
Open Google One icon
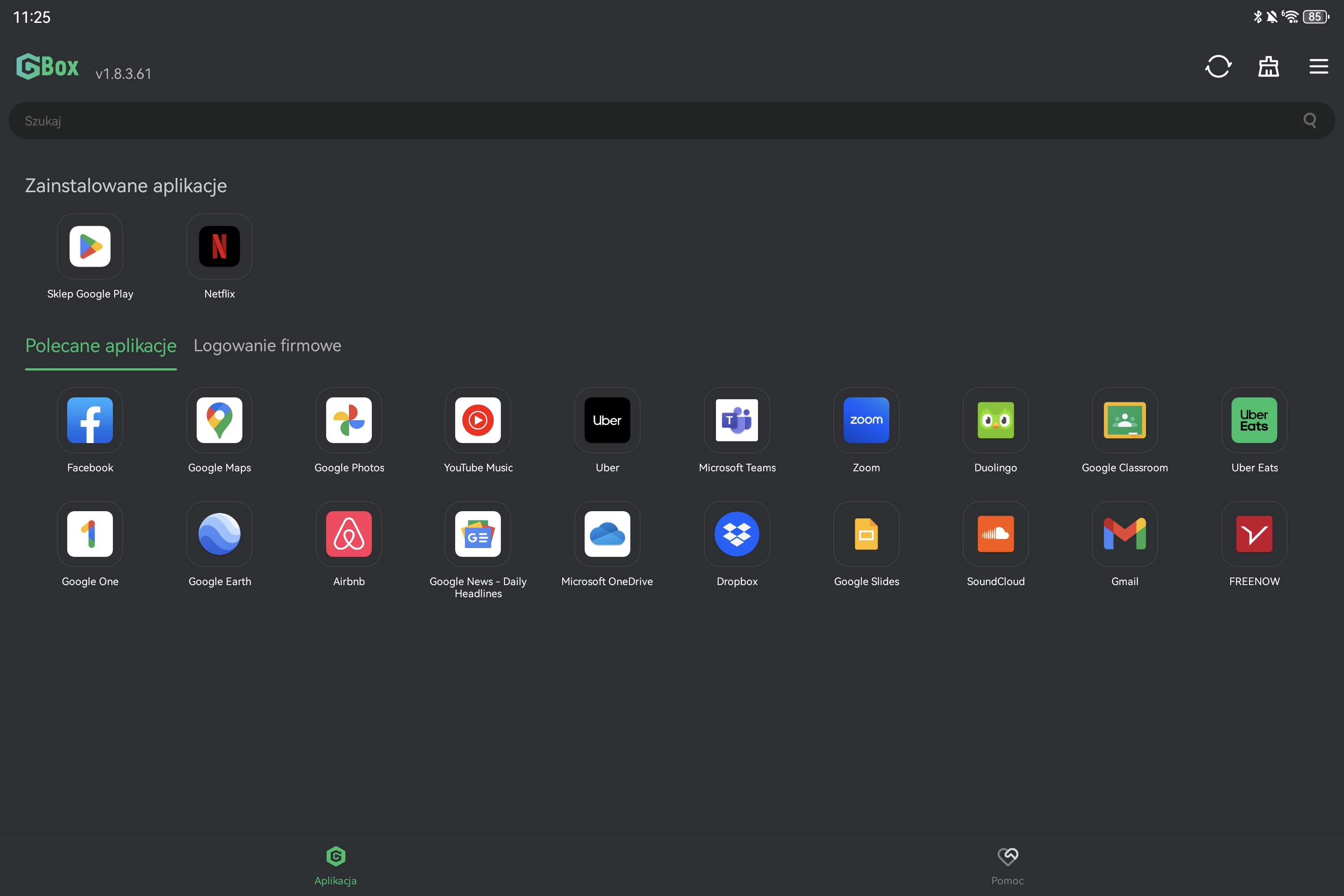90,534
